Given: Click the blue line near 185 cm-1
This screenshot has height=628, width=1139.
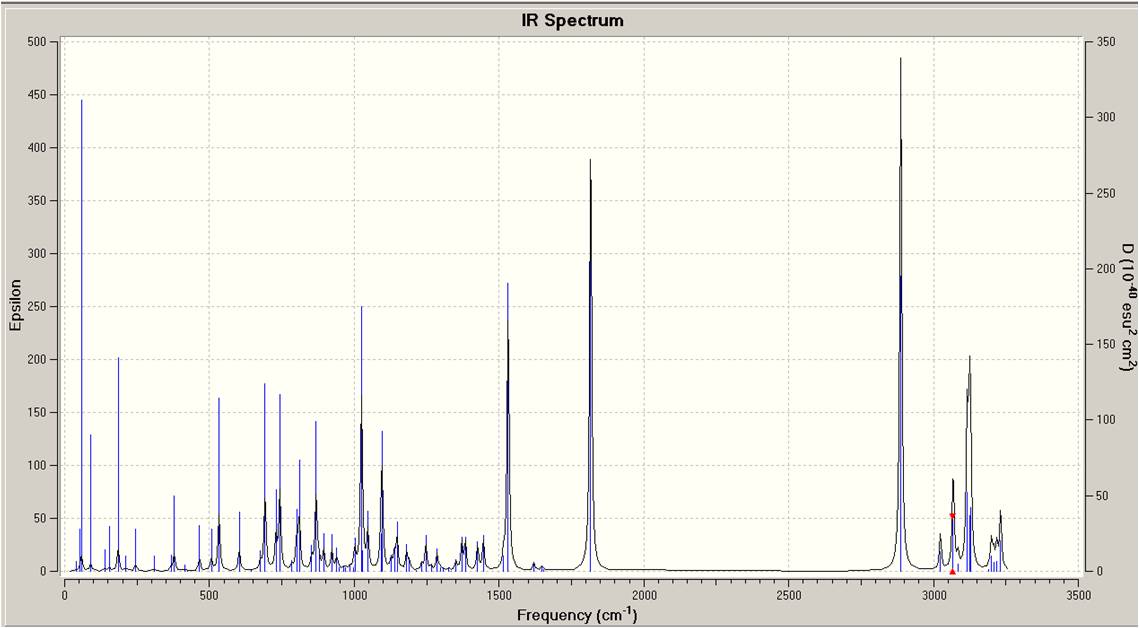Looking at the screenshot, I should point(118,463).
